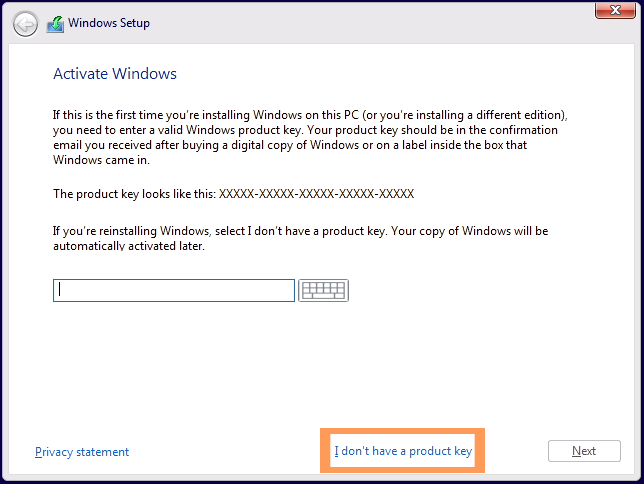This screenshot has width=644, height=484.
Task: Click blank area below the product key field
Action: 300,370
